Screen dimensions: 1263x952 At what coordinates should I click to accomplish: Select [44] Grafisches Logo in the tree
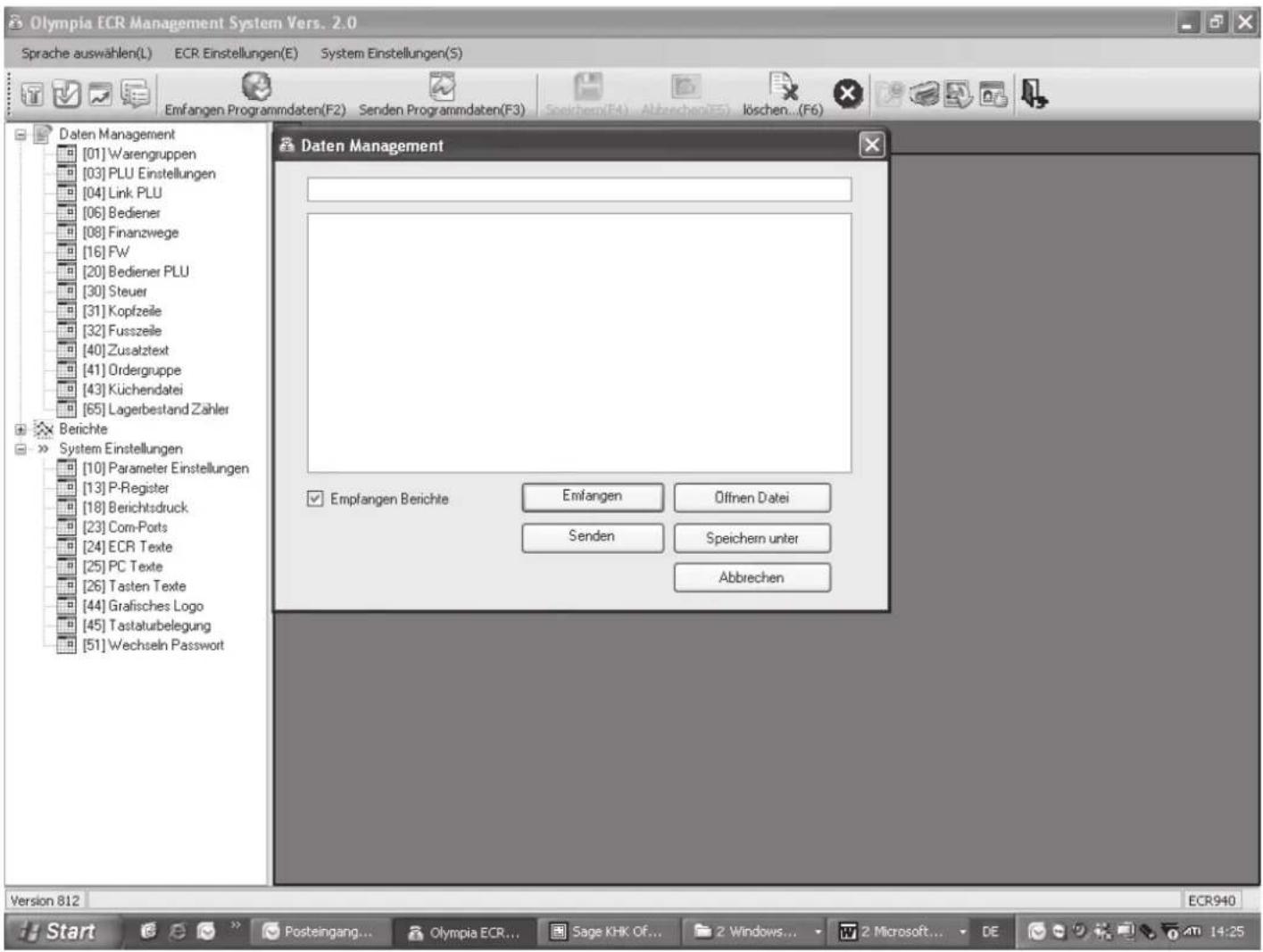coord(144,606)
